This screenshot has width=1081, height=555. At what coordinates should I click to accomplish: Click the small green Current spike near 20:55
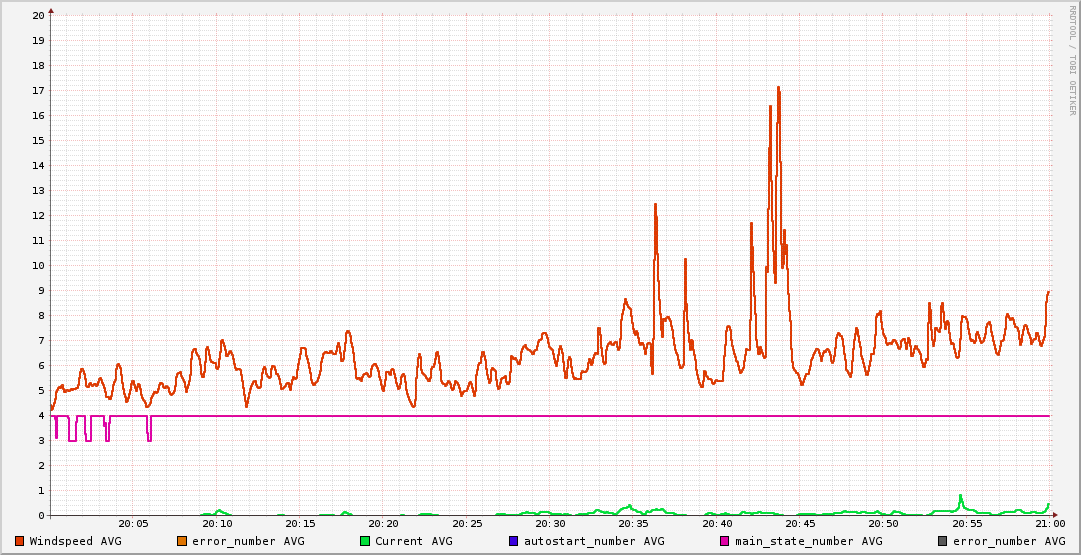click(961, 497)
